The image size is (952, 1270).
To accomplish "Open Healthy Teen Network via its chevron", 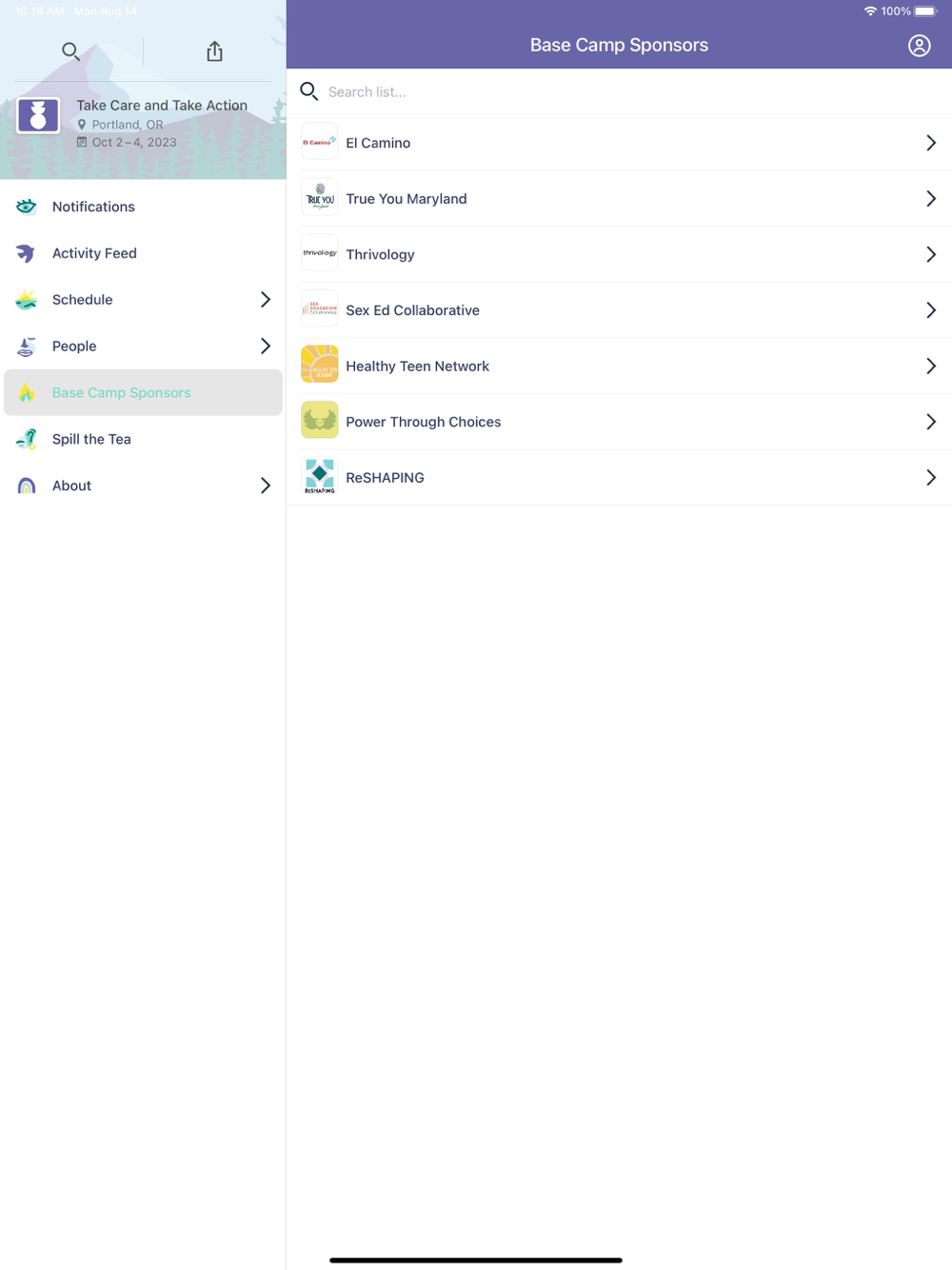I will tap(931, 366).
